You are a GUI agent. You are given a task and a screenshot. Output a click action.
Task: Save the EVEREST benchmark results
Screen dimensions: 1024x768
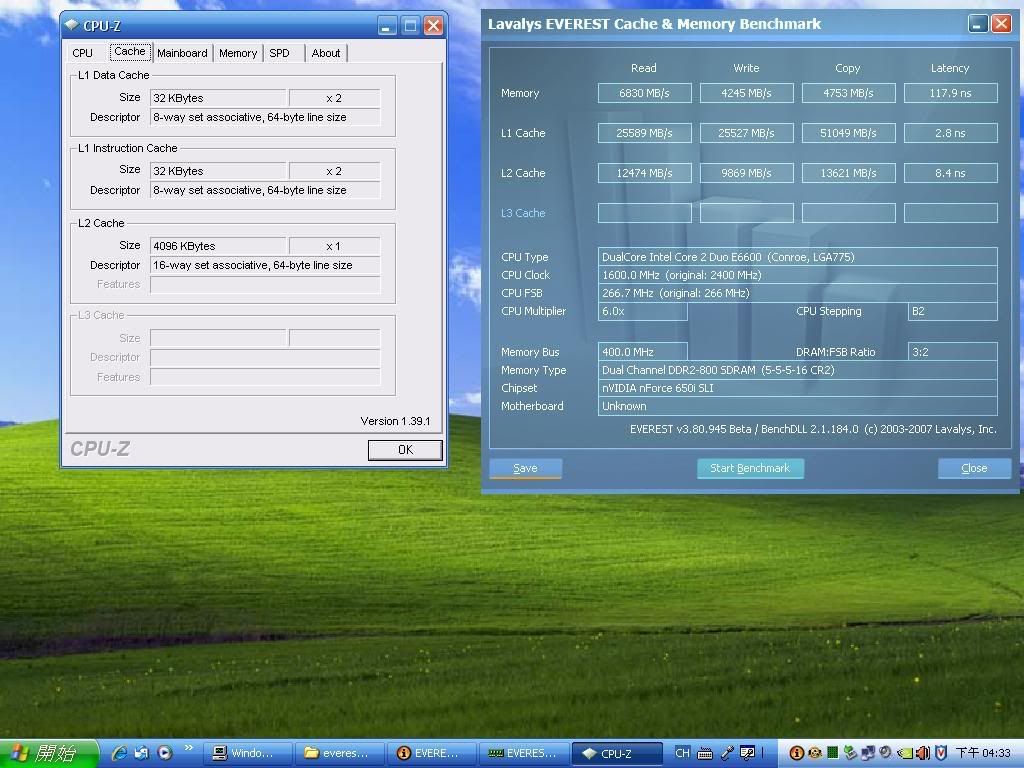pos(525,468)
